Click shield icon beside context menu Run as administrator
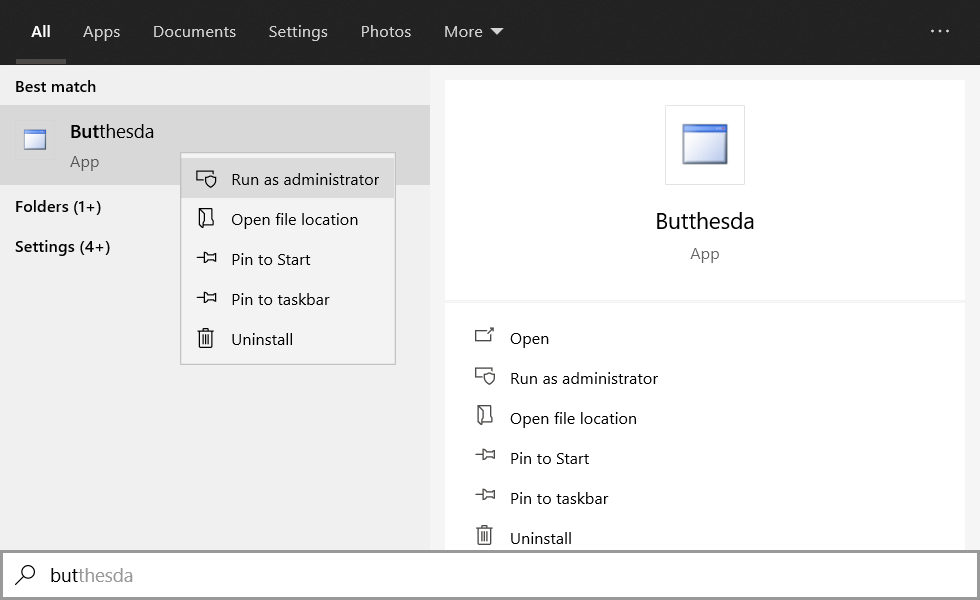The width and height of the screenshot is (980, 600). click(x=206, y=179)
